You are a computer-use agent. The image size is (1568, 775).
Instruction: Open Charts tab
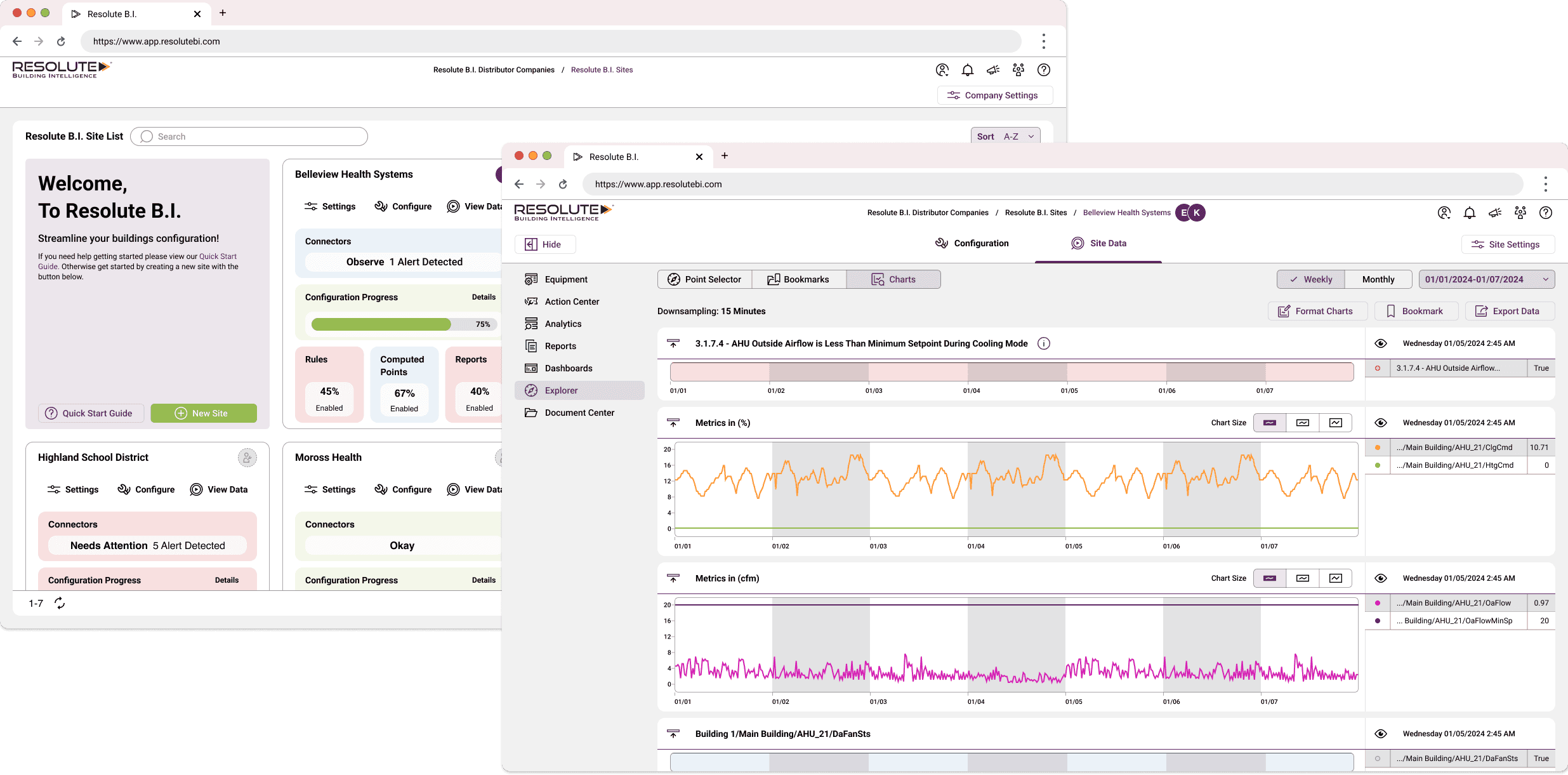893,279
